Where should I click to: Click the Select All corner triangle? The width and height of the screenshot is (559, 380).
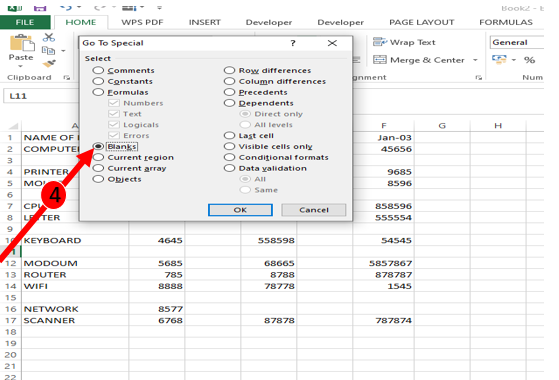pyautogui.click(x=13, y=126)
